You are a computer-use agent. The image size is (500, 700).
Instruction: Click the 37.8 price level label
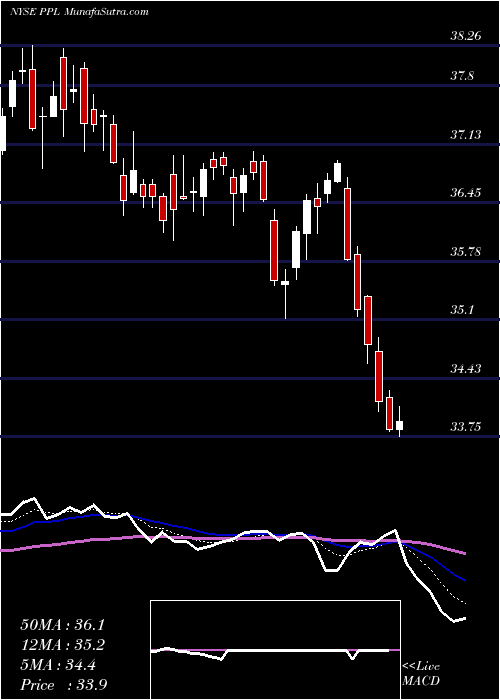coord(462,75)
